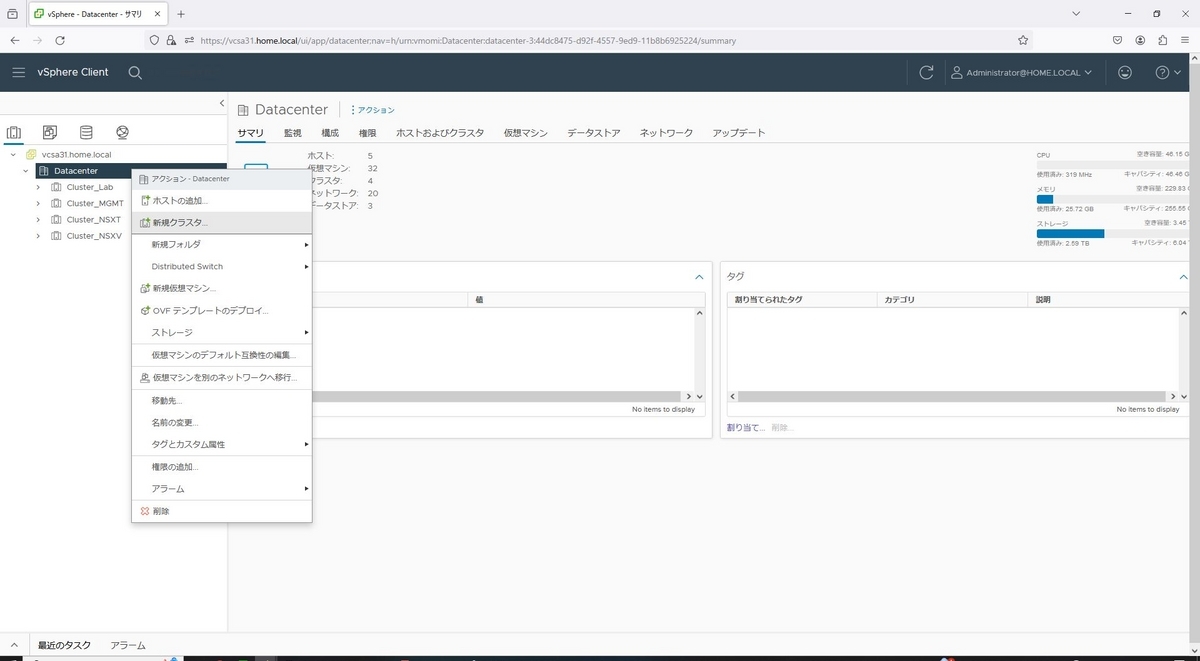Open the 最近のタスク panel tab

(64, 646)
